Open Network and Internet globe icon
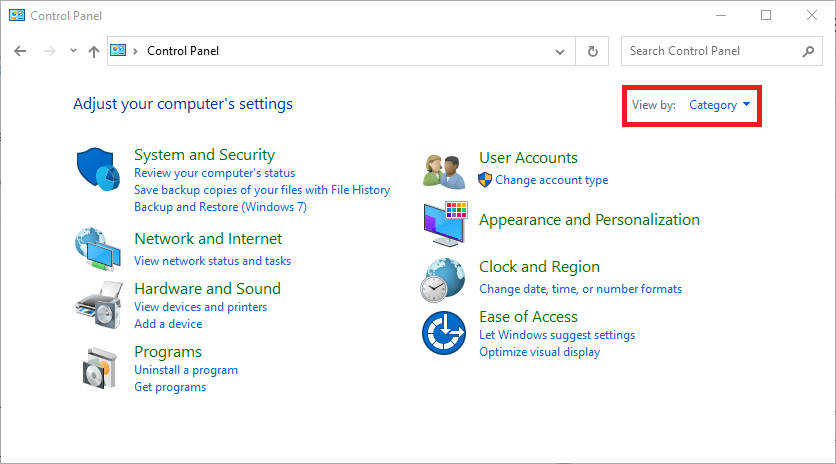 click(x=98, y=249)
